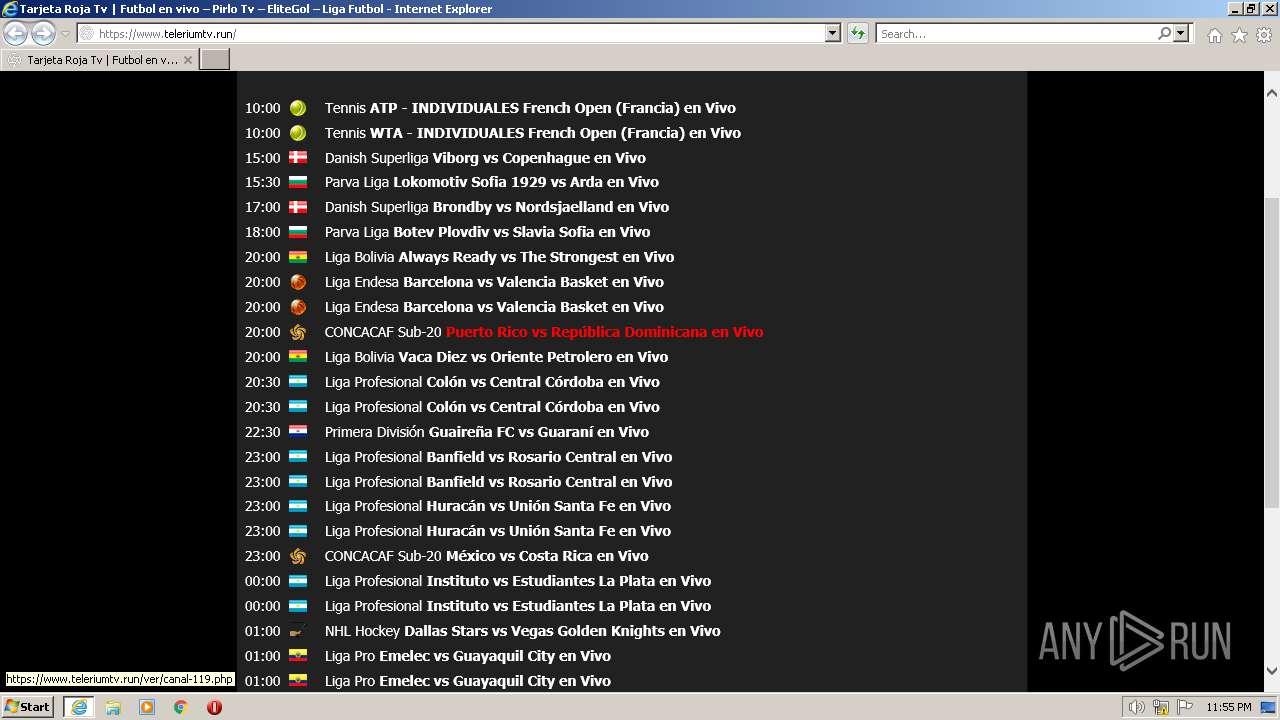
Task: Click the volume speaker tray icon
Action: coord(1137,707)
